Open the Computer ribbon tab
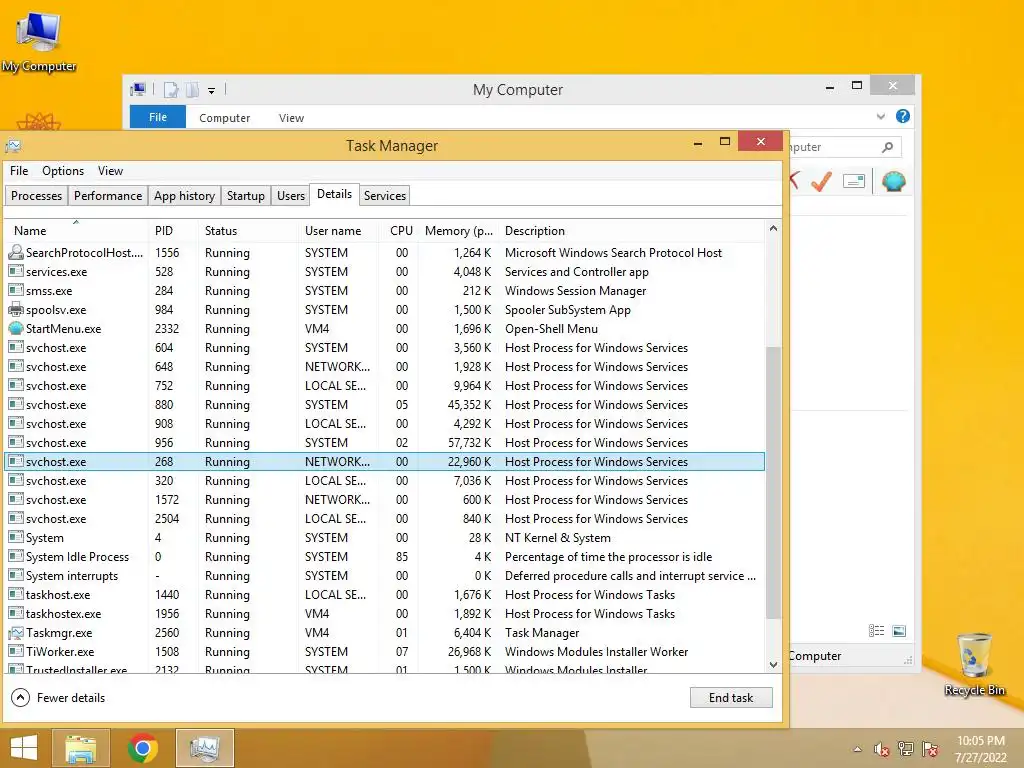The image size is (1024, 768). click(x=225, y=118)
